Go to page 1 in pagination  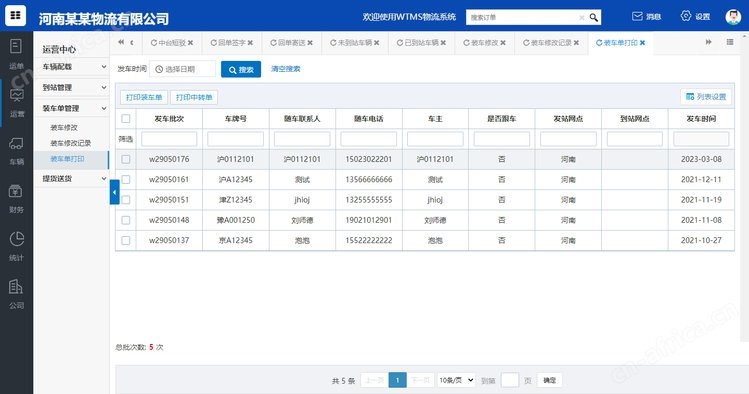pos(397,380)
